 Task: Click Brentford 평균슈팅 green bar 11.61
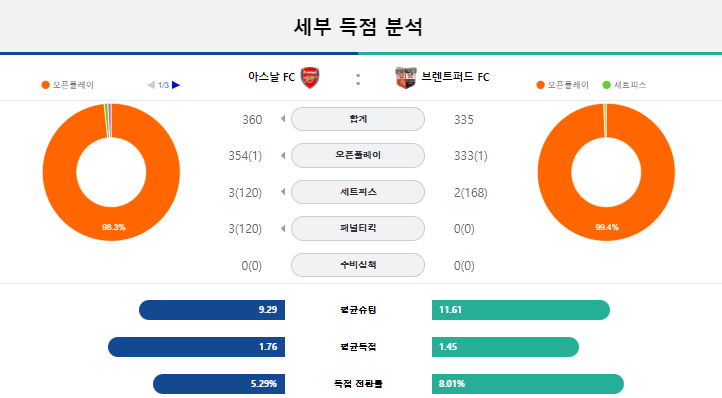[x=521, y=310]
